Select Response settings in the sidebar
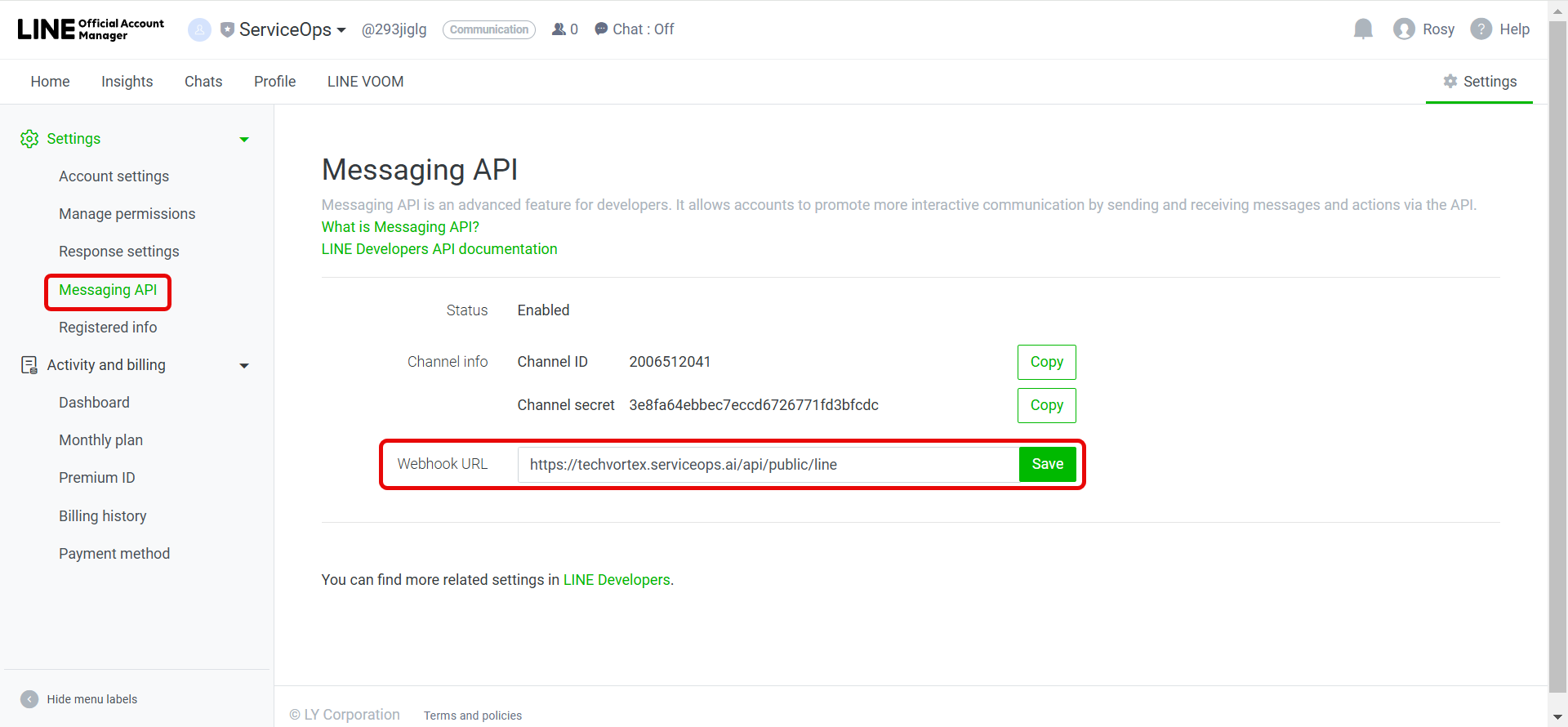 click(x=118, y=252)
